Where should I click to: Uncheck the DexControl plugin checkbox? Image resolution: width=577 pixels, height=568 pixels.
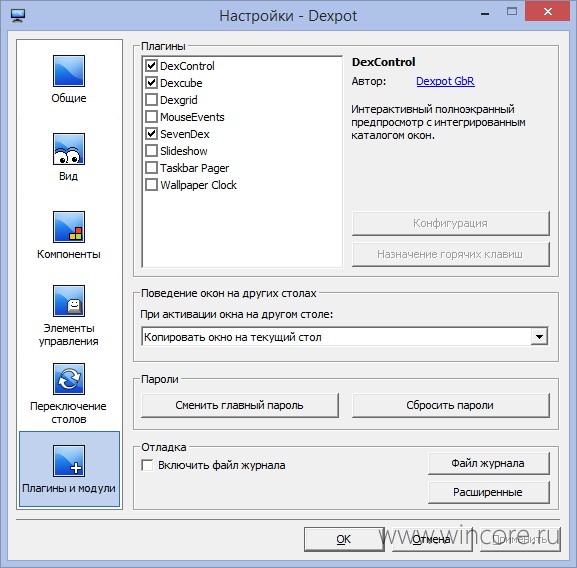152,65
